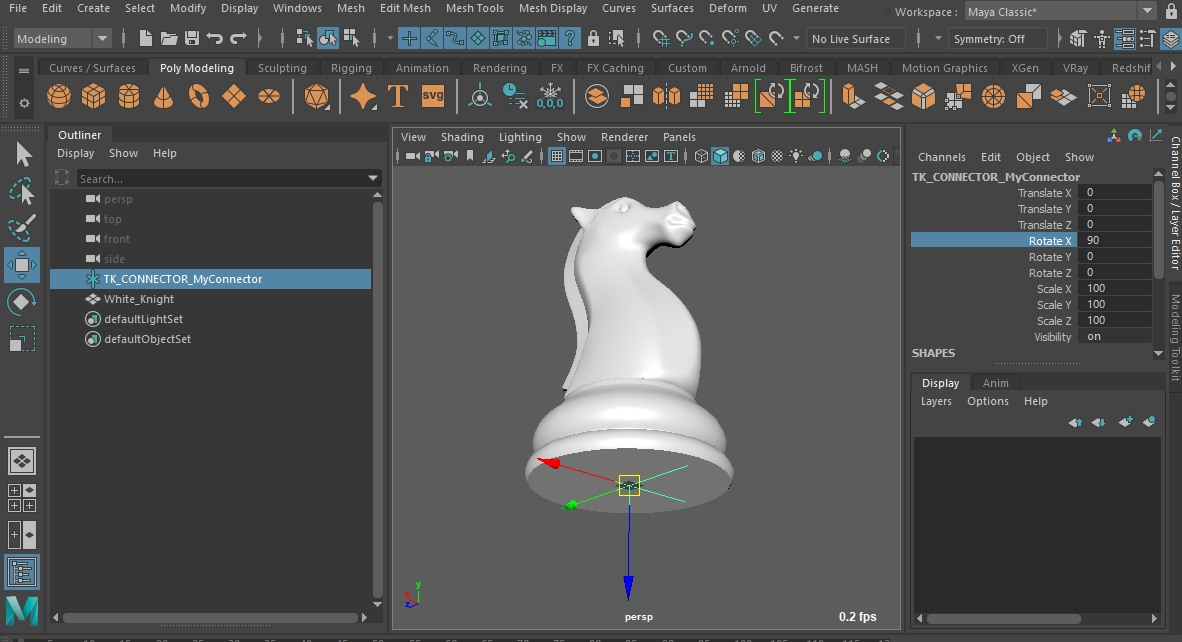Create a polygon sphere from the shelf
This screenshot has width=1182, height=642.
(x=59, y=97)
